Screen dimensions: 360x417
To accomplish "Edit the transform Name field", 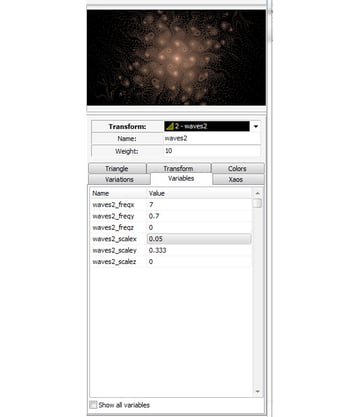I will [212, 139].
